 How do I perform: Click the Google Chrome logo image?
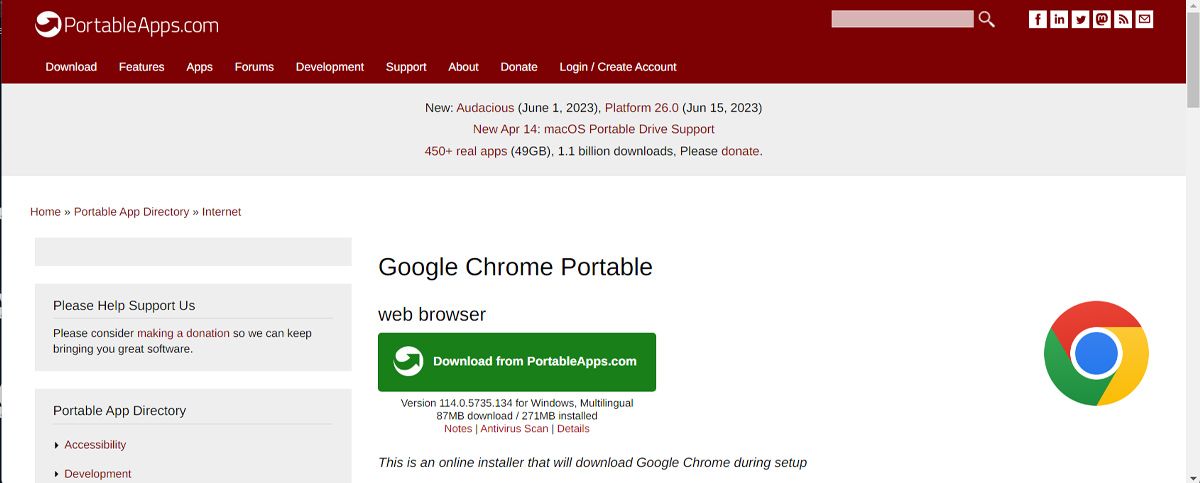1096,353
